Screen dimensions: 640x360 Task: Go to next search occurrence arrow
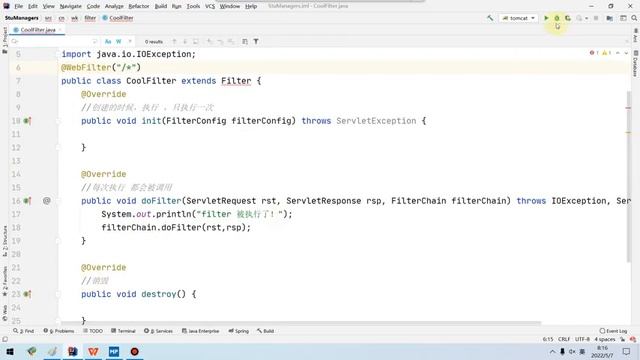coord(185,42)
